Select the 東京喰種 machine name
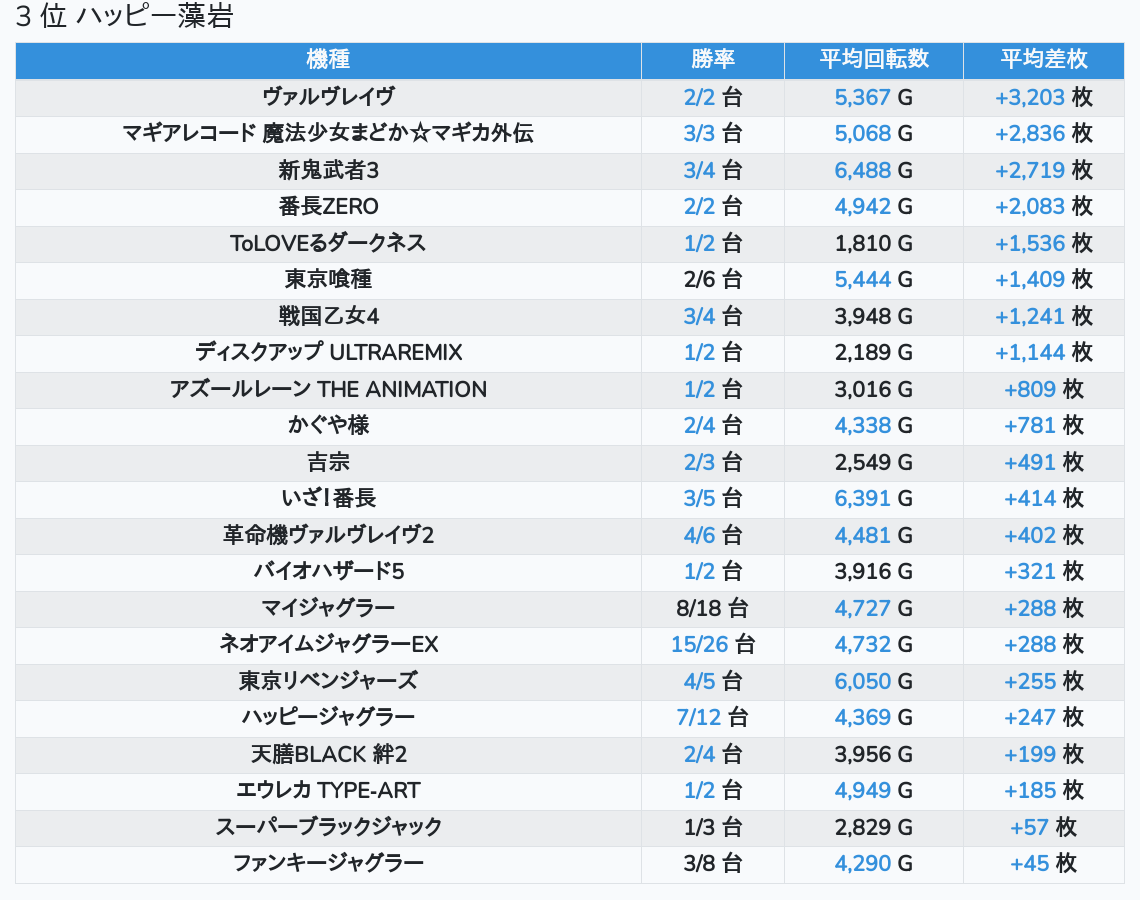Viewport: 1140px width, 900px height. tap(328, 280)
